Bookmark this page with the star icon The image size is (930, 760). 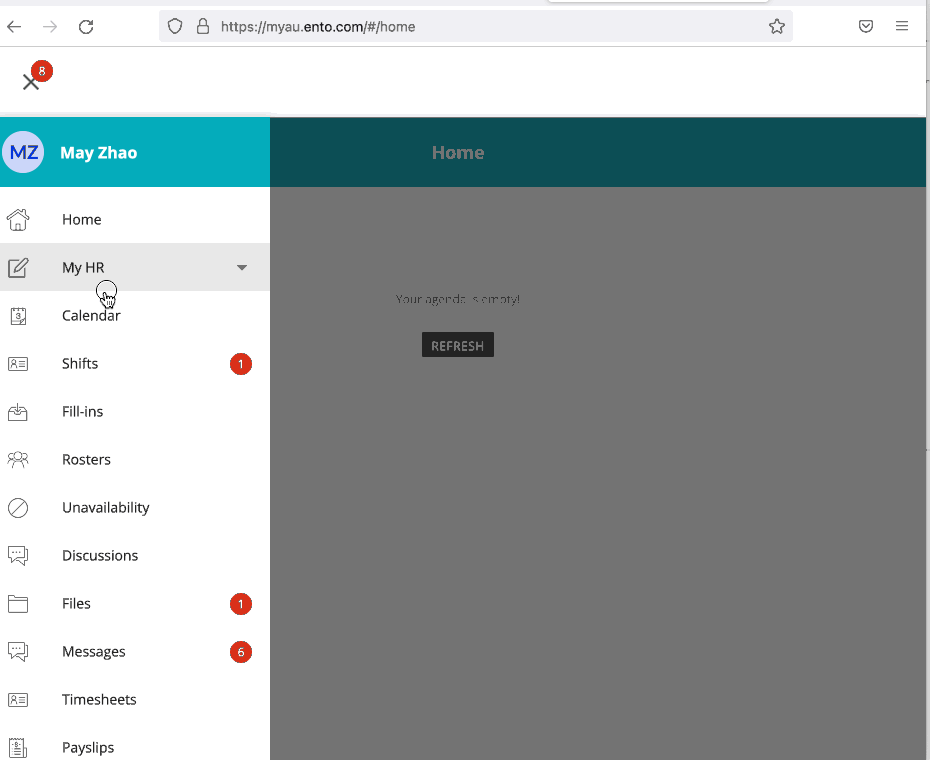coord(777,26)
